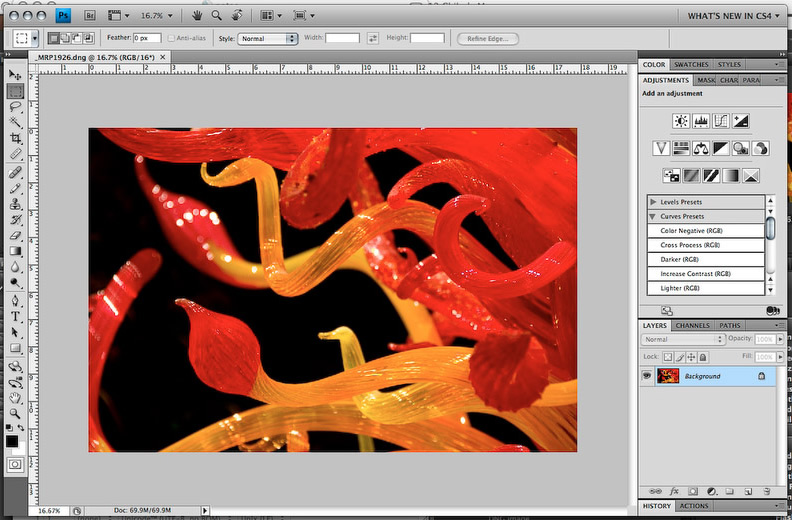This screenshot has height=520, width=792.
Task: Switch to the Swatches tab
Action: tap(691, 65)
